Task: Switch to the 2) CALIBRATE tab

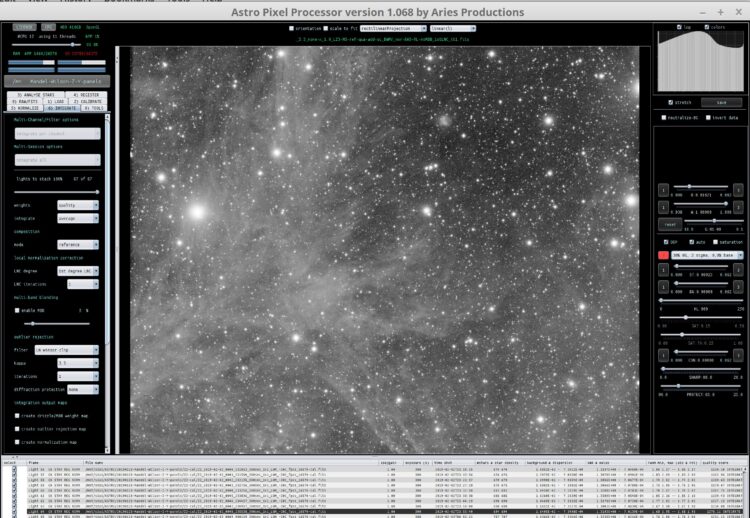Action: 88,101
